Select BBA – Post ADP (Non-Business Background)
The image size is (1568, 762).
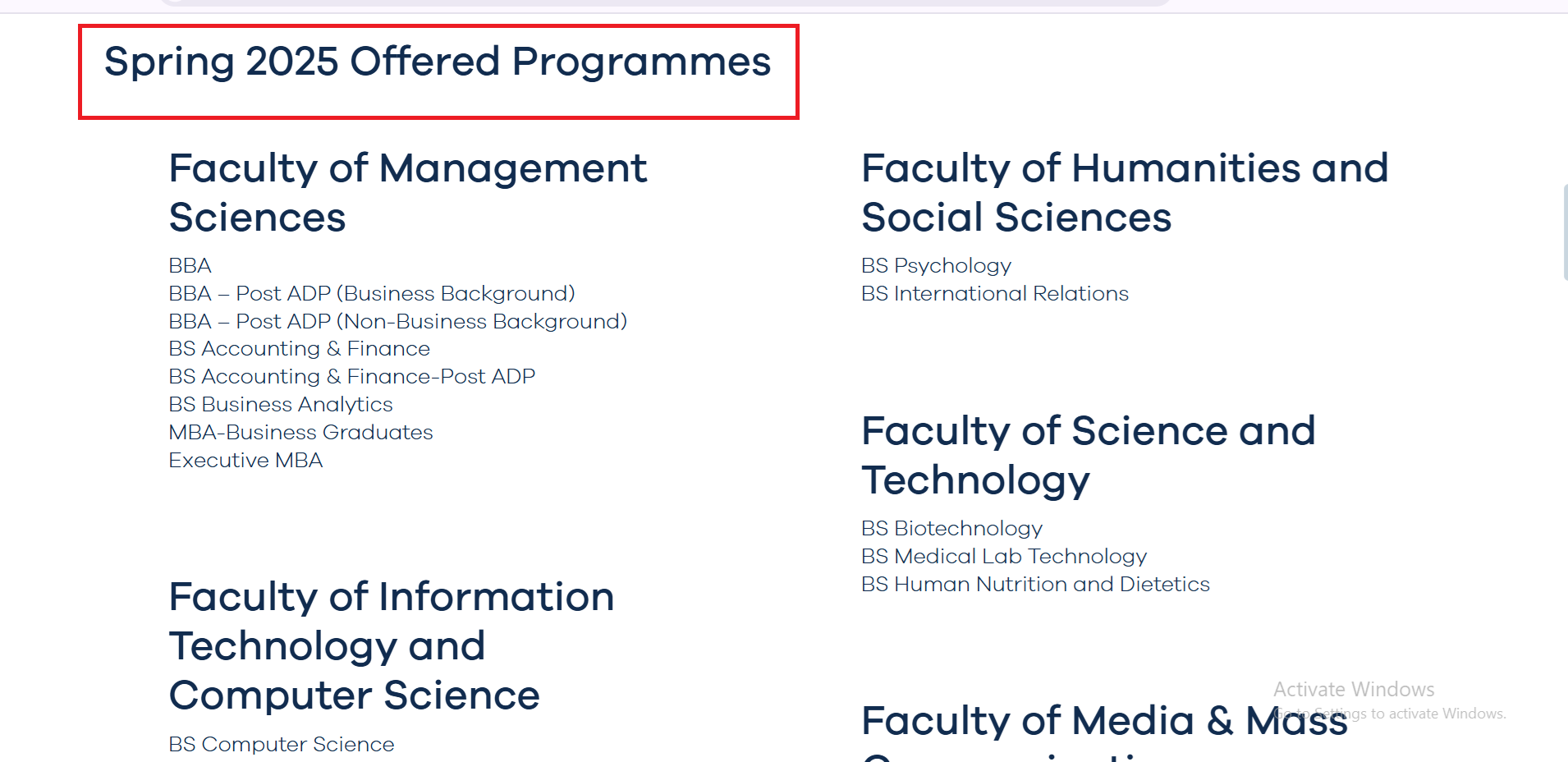(x=398, y=322)
